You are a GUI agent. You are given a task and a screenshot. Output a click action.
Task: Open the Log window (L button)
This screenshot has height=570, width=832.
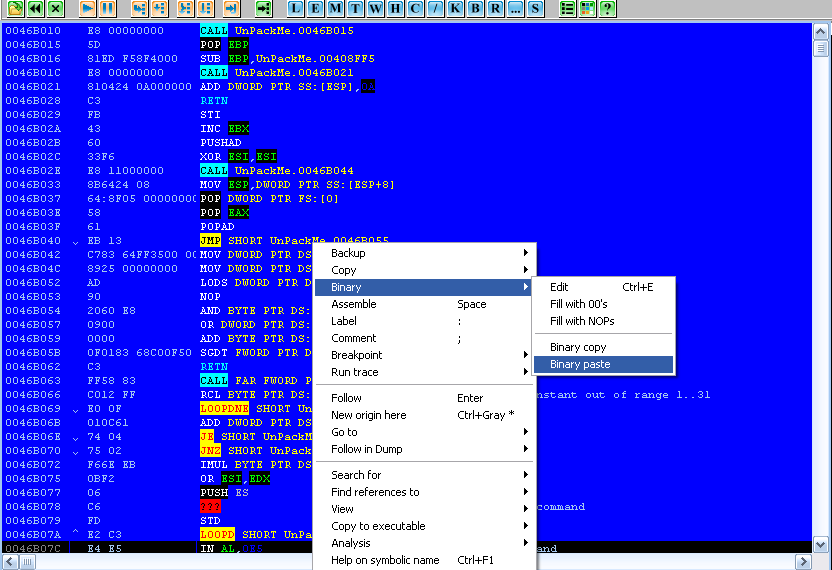coord(296,8)
